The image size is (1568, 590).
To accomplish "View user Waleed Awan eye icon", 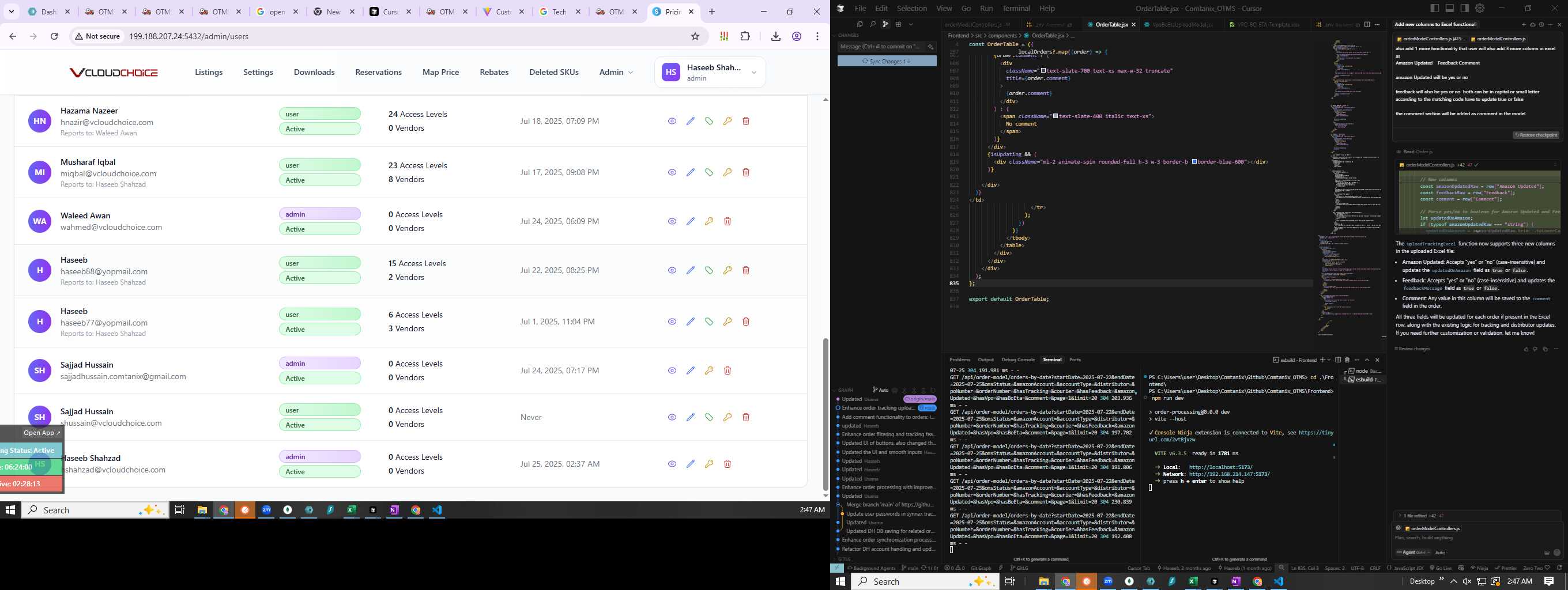I will (672, 221).
